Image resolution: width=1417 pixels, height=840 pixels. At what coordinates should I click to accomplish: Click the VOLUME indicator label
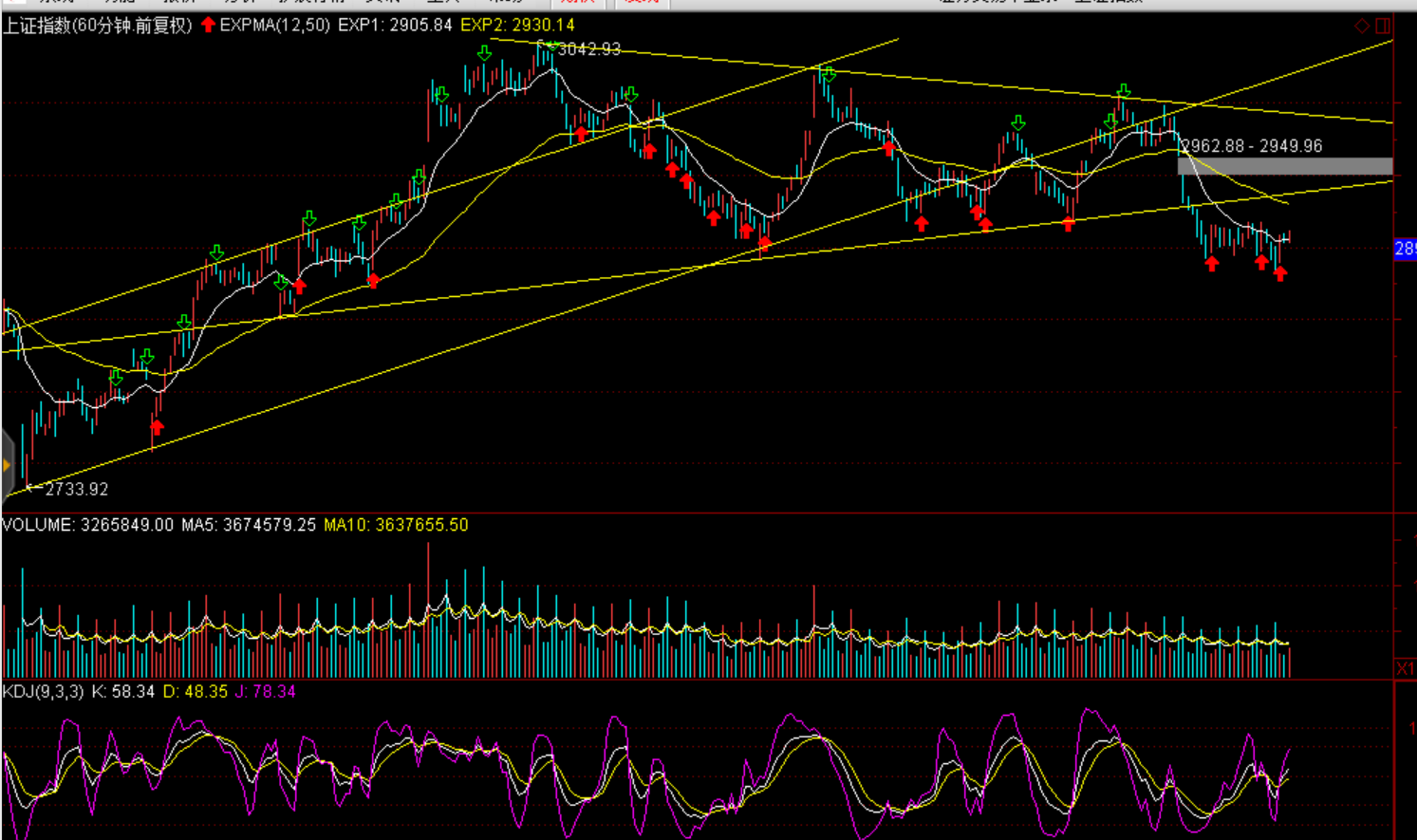pos(37,525)
